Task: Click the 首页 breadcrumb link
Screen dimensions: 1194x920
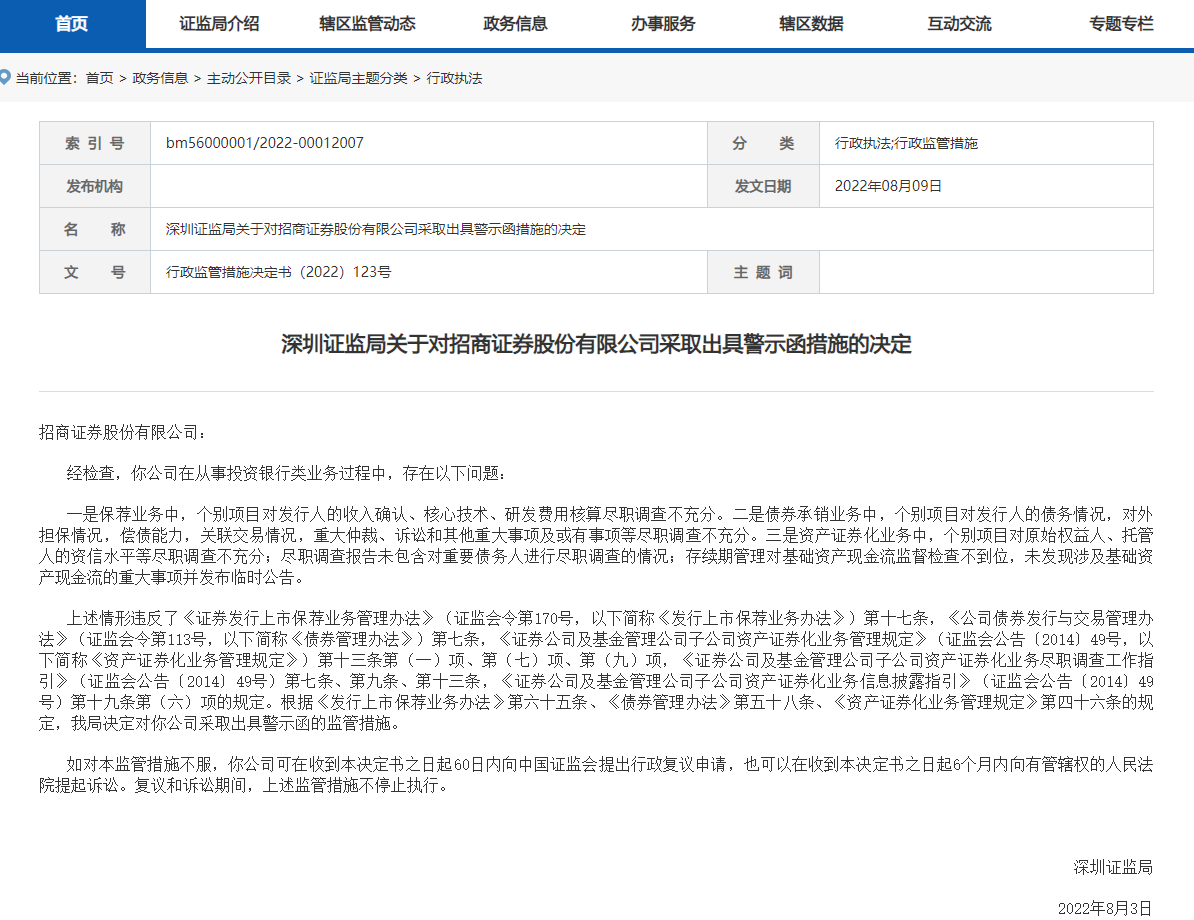Action: tap(99, 78)
